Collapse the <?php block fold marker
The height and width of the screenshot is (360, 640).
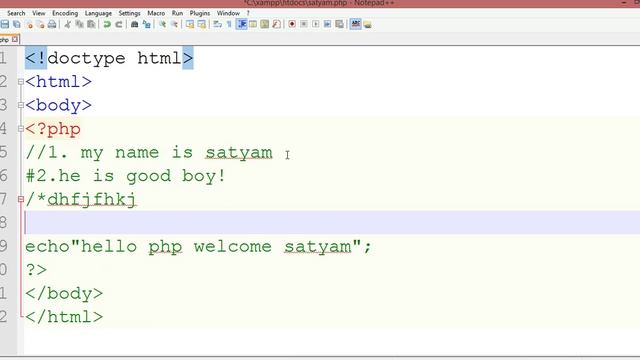pyautogui.click(x=21, y=129)
